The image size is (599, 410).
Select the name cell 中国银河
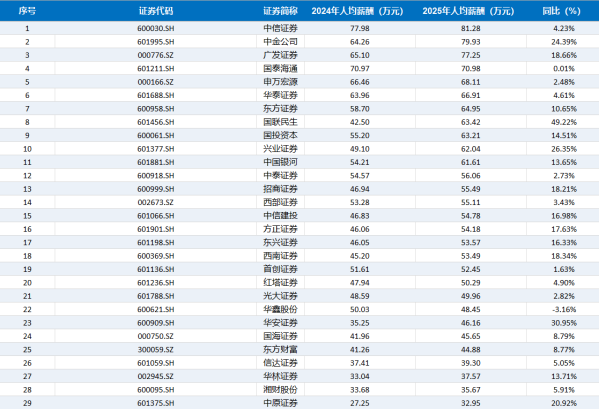click(280, 162)
